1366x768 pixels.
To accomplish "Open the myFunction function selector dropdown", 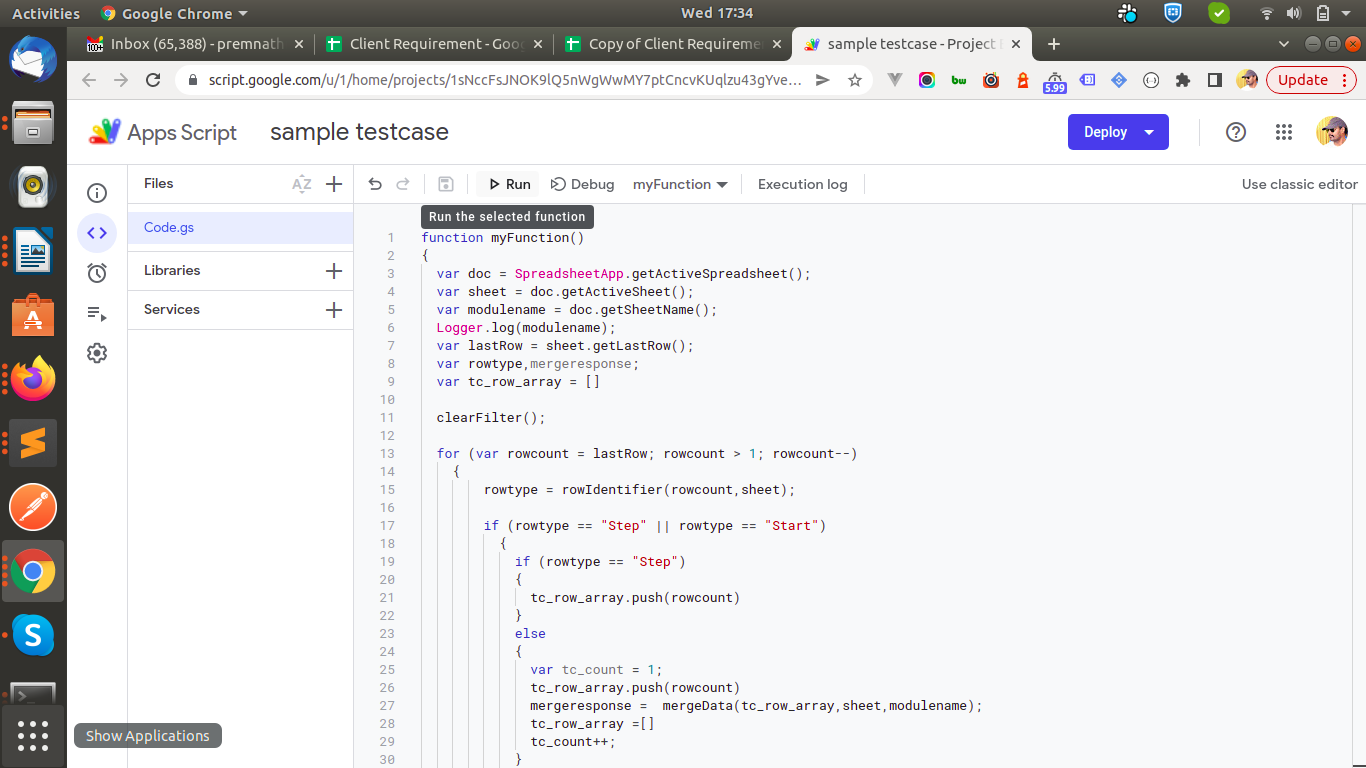I will coord(680,184).
